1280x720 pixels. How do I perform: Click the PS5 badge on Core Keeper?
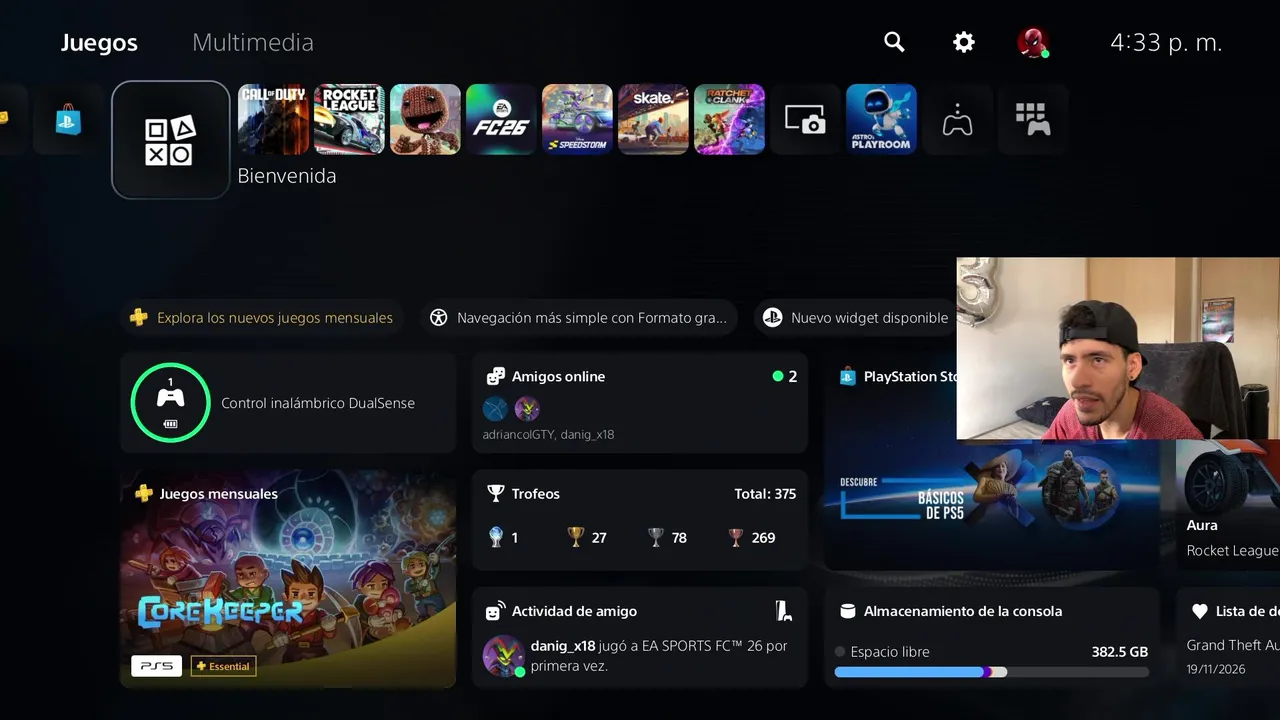[156, 666]
